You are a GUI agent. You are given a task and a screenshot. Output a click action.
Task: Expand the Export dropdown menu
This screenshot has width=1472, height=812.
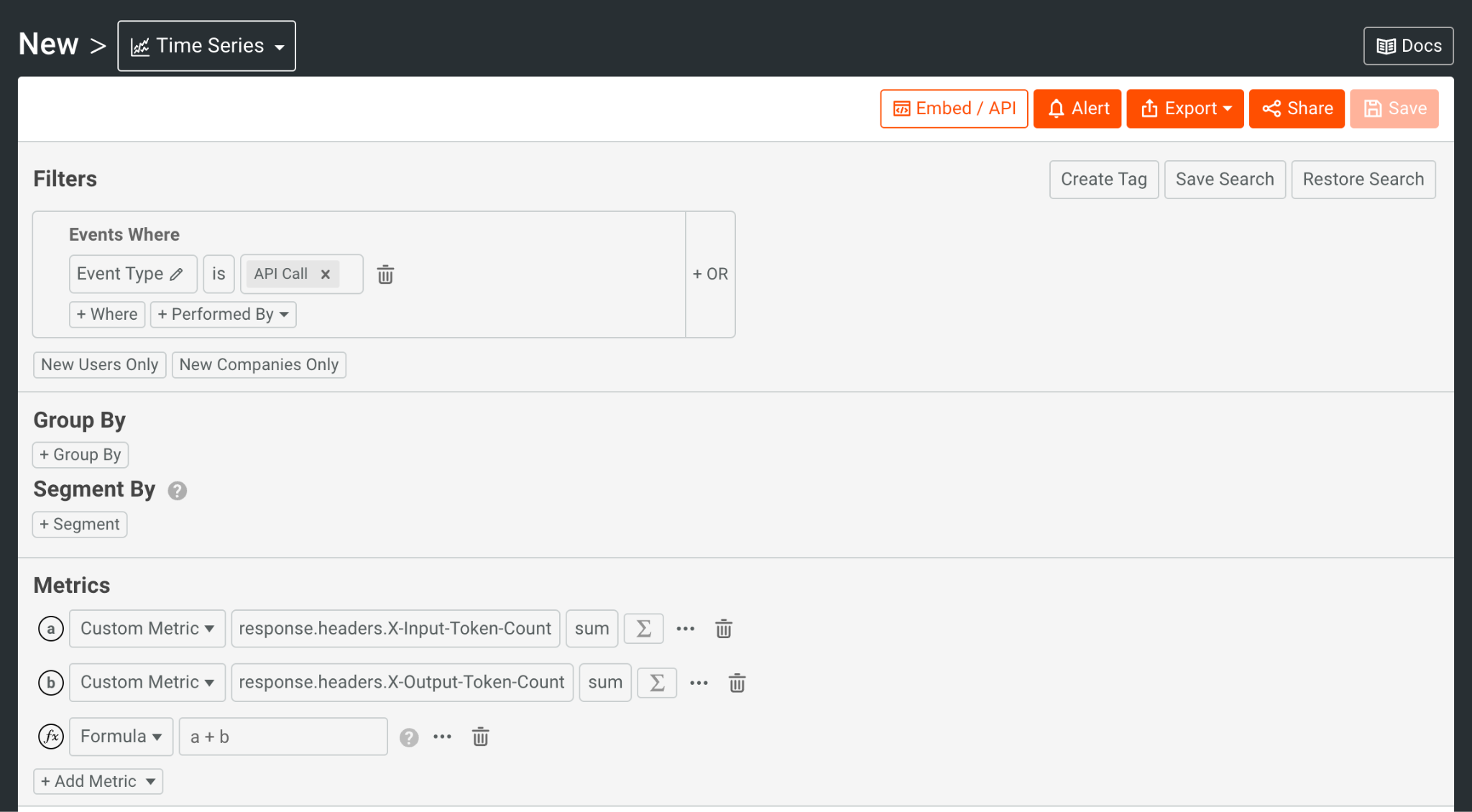tap(1185, 109)
